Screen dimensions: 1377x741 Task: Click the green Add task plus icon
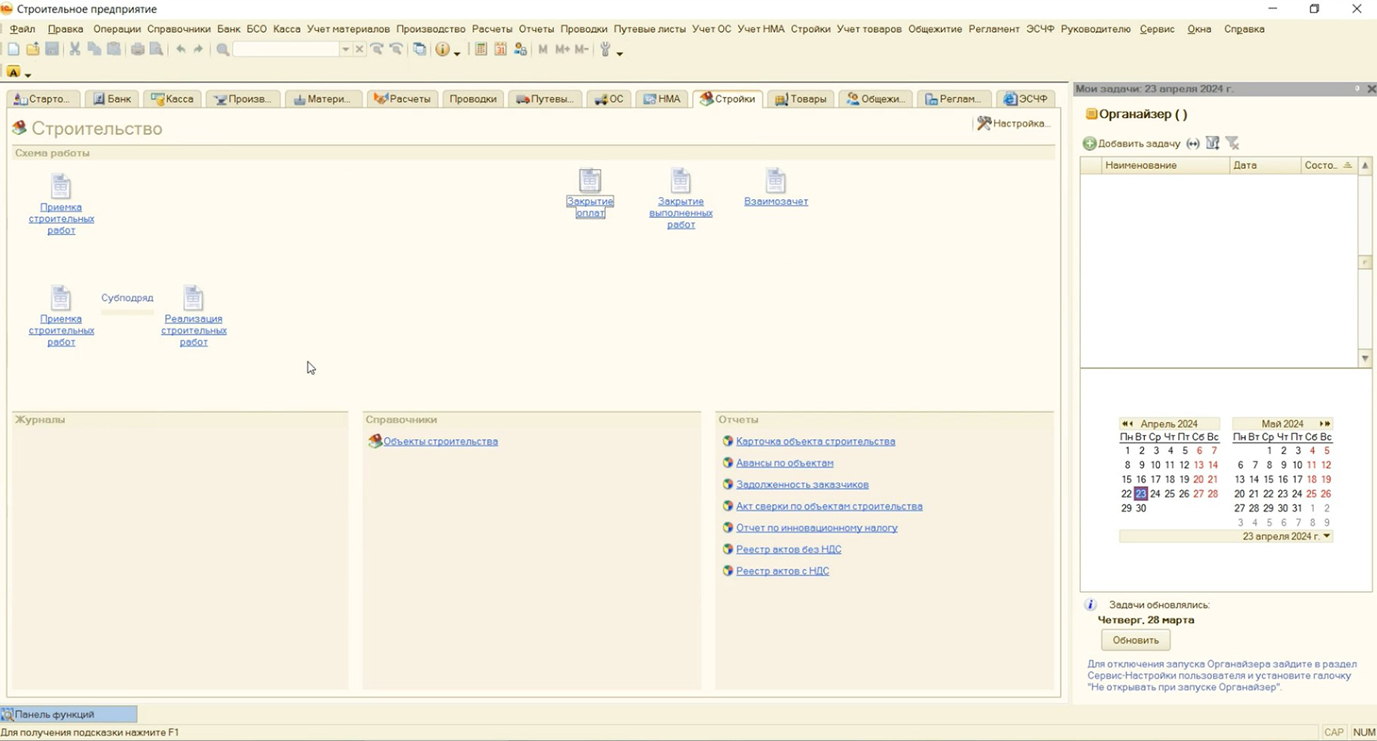click(1090, 144)
